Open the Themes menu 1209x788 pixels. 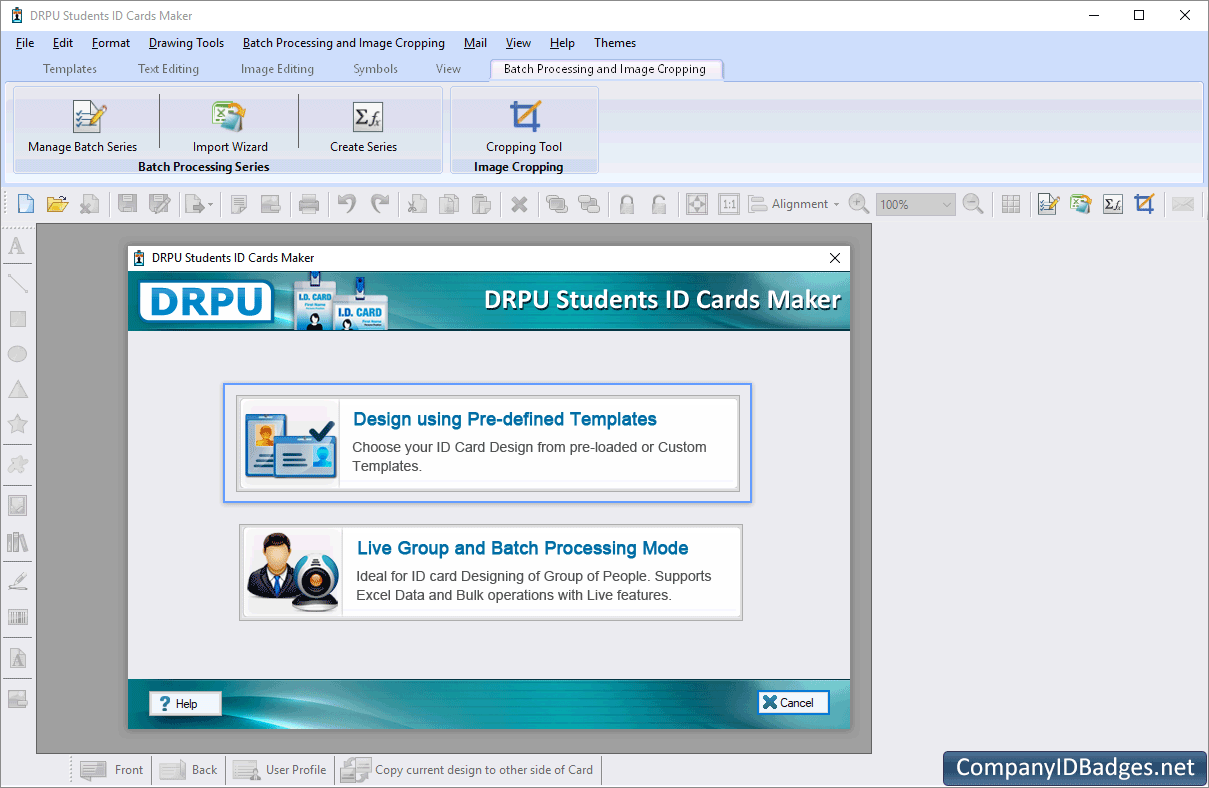point(614,42)
